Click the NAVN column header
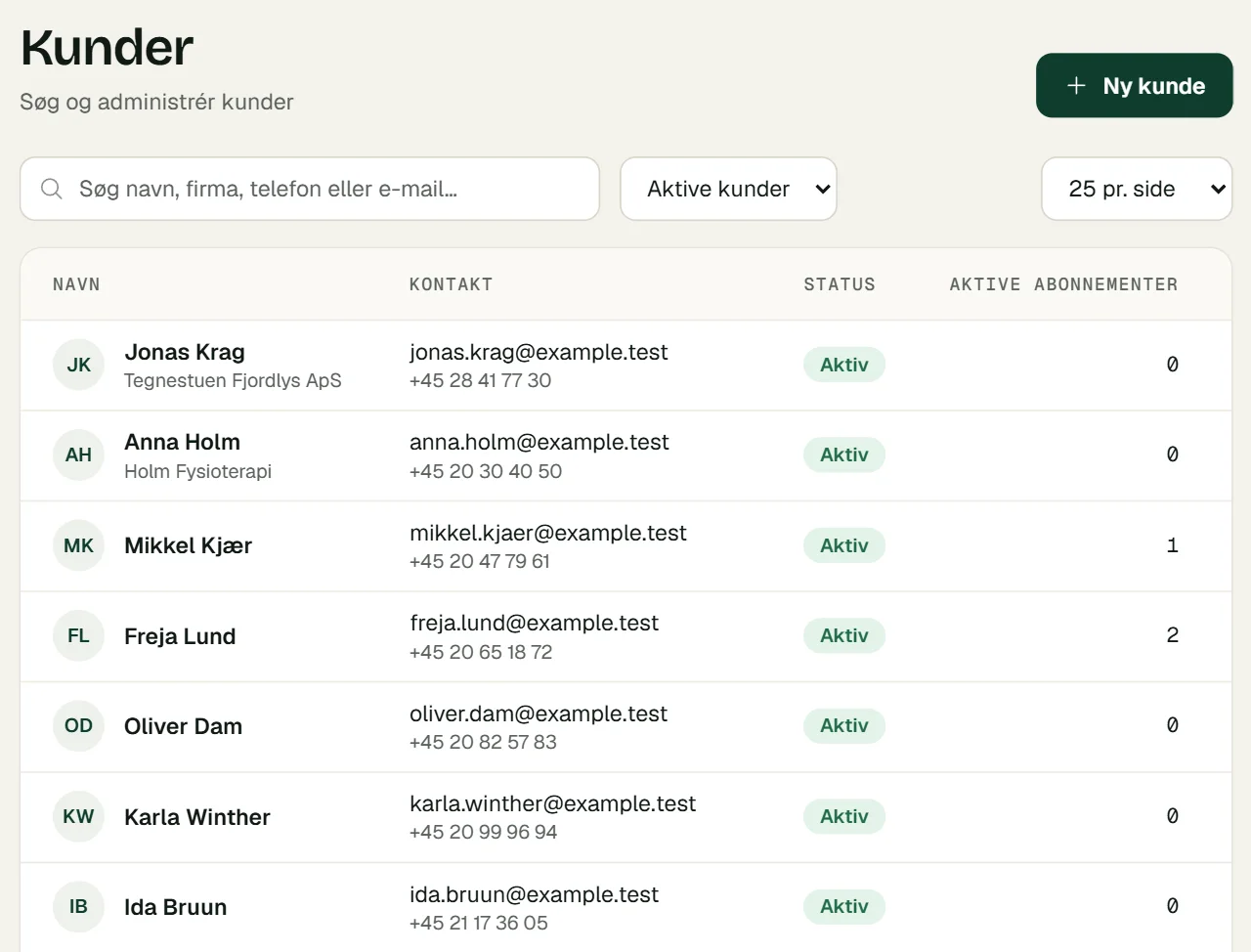This screenshot has height=952, width=1251. [76, 284]
